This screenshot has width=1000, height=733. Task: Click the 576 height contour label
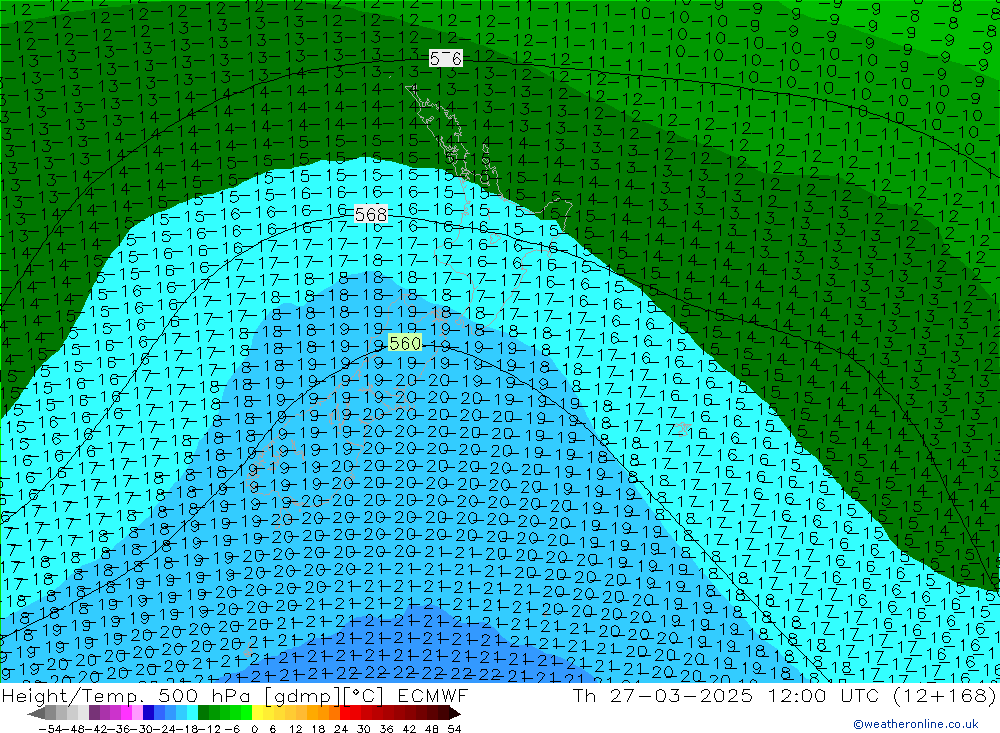pyautogui.click(x=445, y=59)
